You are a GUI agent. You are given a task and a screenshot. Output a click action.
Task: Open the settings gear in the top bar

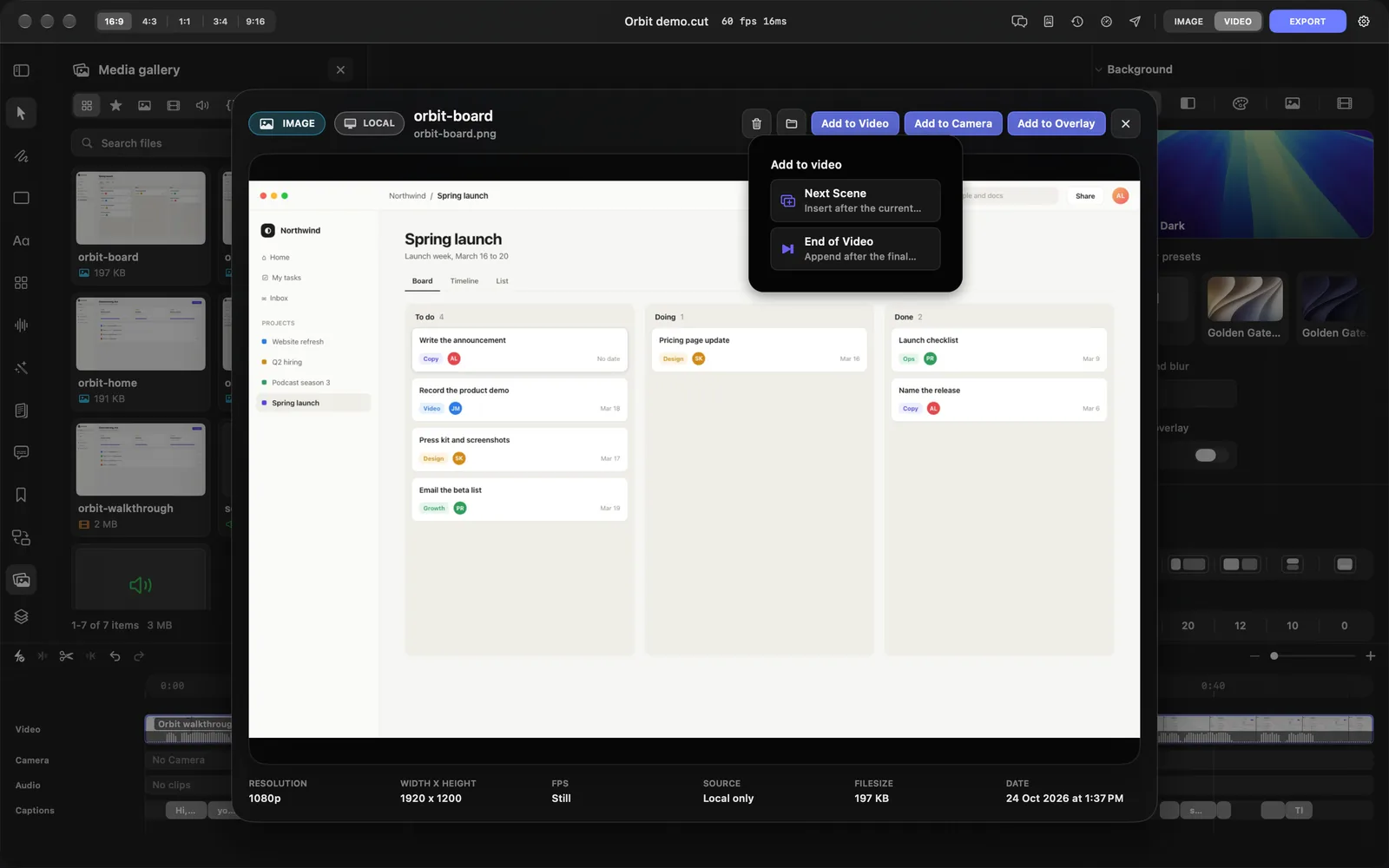pos(1364,22)
